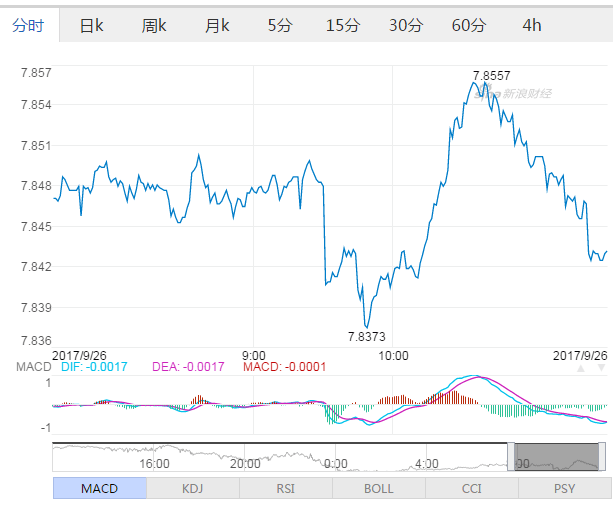Open the 周k weekly chart tab
The width and height of the screenshot is (613, 505).
coord(154,26)
